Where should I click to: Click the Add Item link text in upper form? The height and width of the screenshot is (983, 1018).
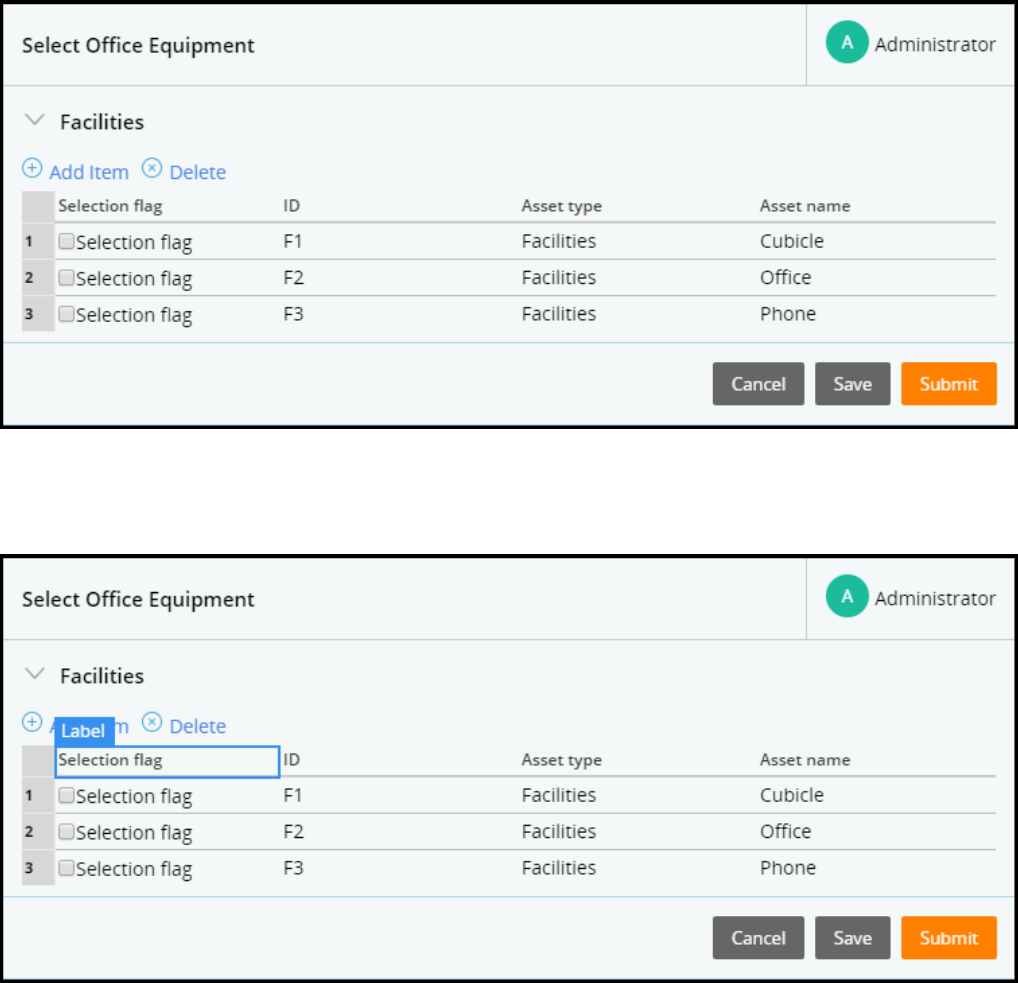[x=89, y=172]
